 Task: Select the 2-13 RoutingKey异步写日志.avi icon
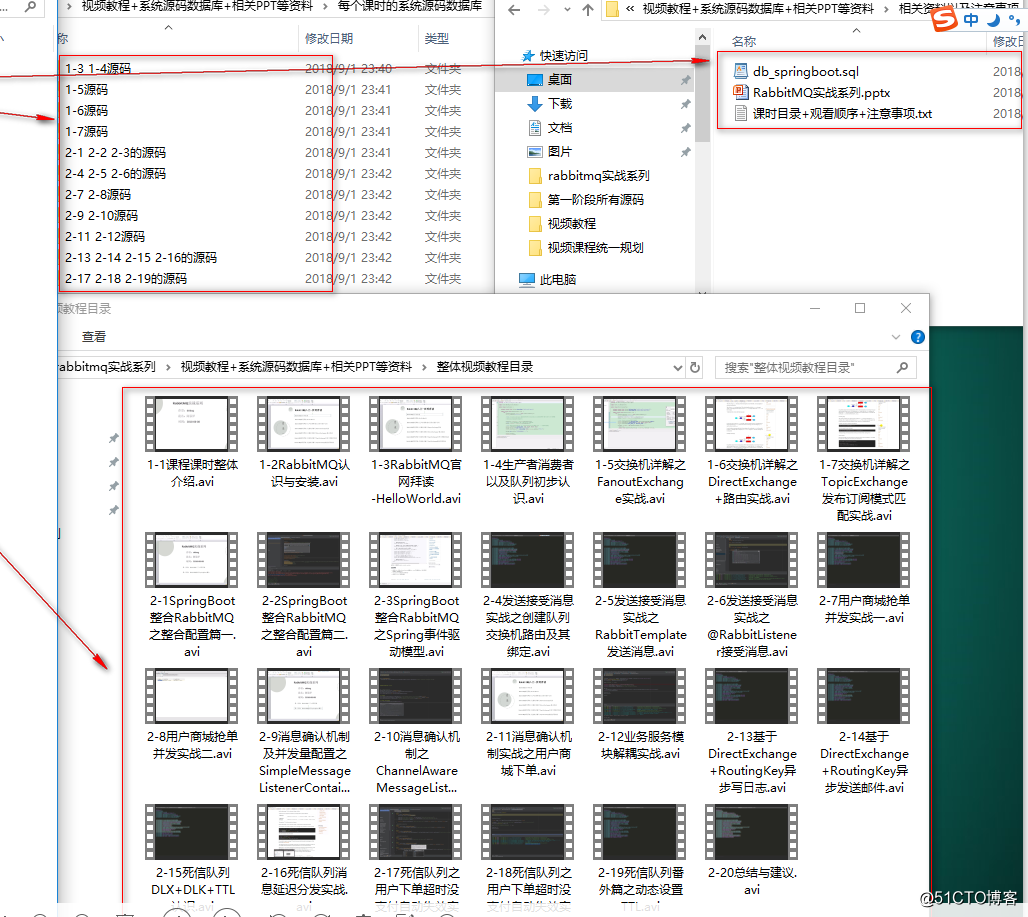(751, 696)
